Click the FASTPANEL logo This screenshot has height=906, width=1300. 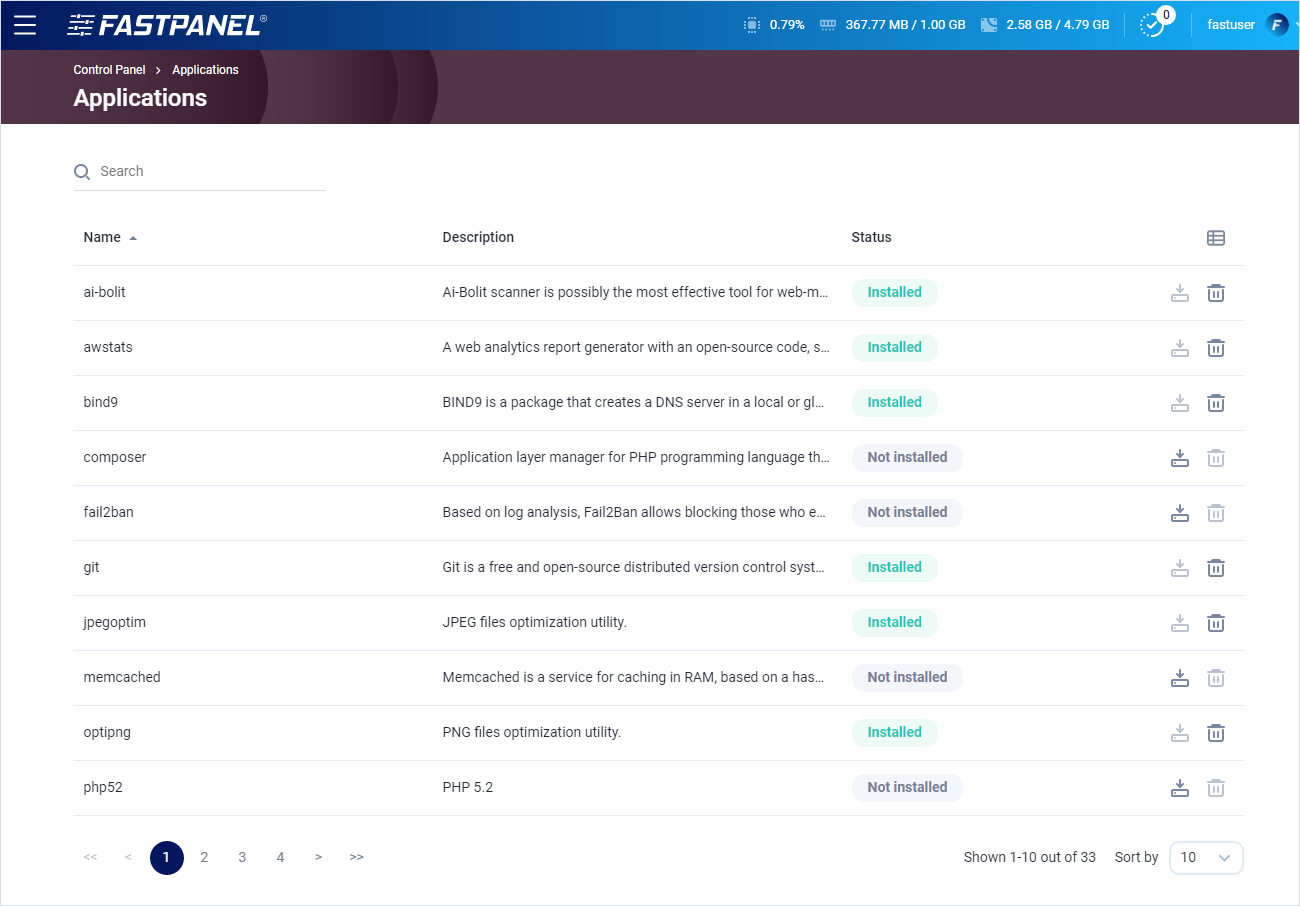166,25
